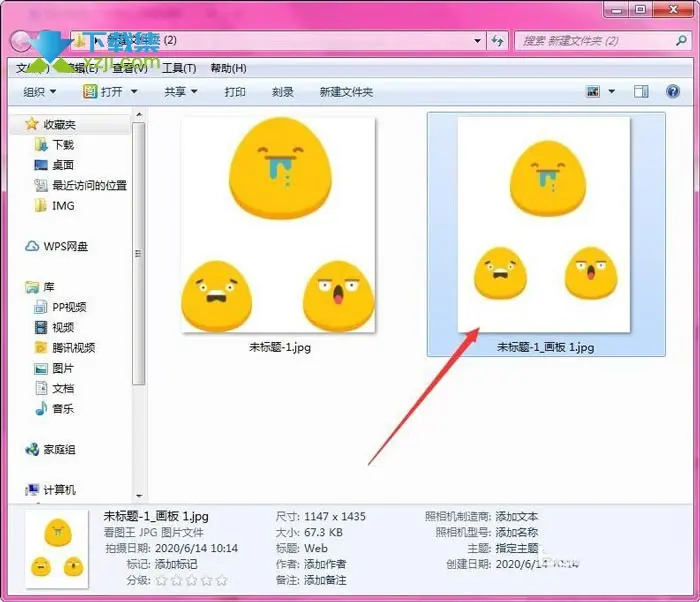Select 库 in the navigation pane

[49, 287]
